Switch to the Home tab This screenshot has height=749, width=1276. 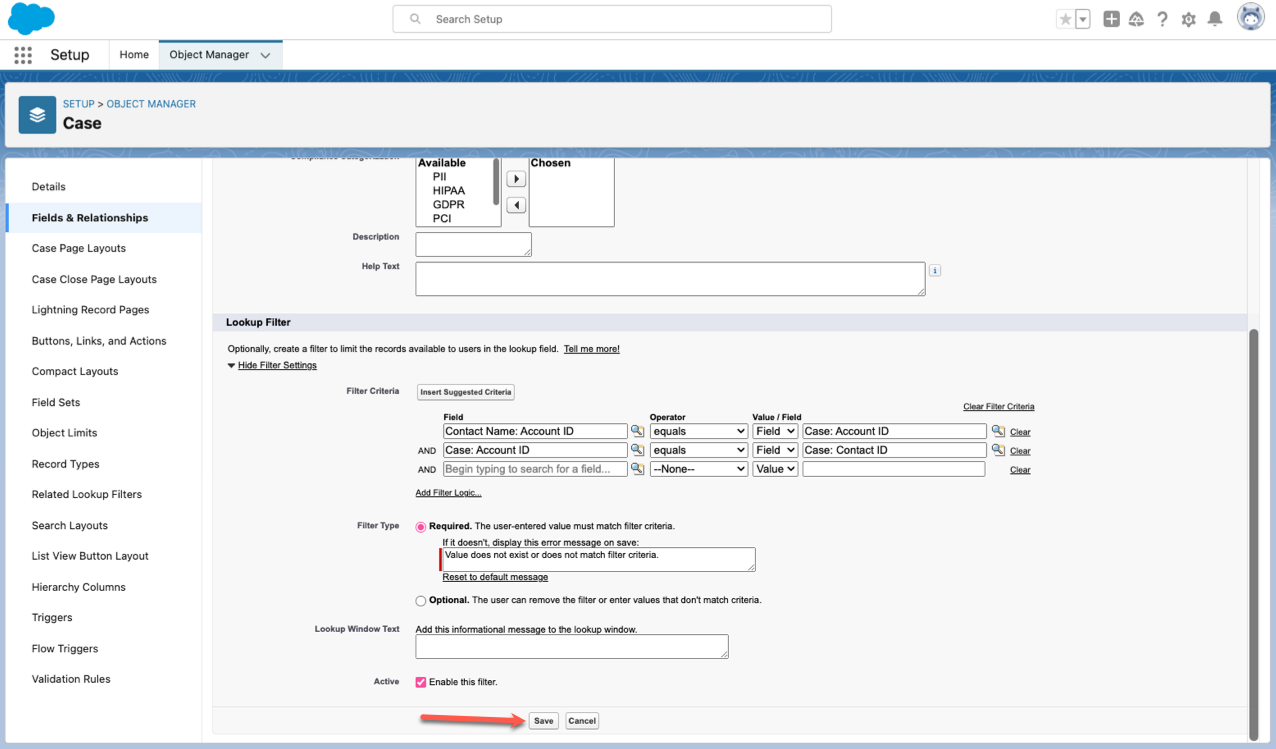pos(134,55)
